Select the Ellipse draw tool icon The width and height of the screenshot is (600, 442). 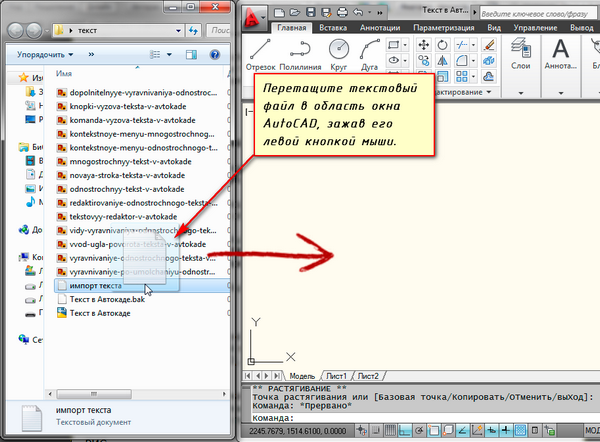click(x=393, y=60)
